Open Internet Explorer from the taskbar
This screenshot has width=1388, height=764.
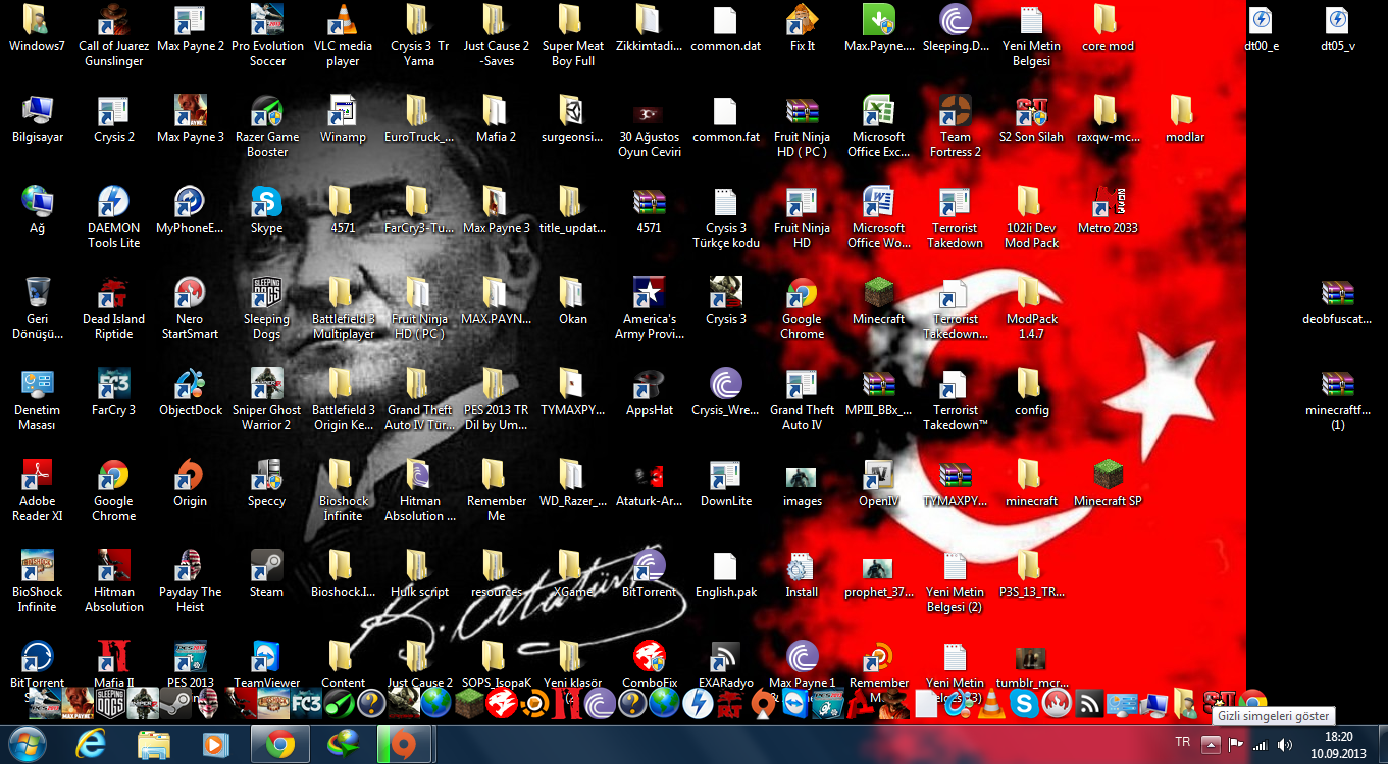click(x=92, y=743)
